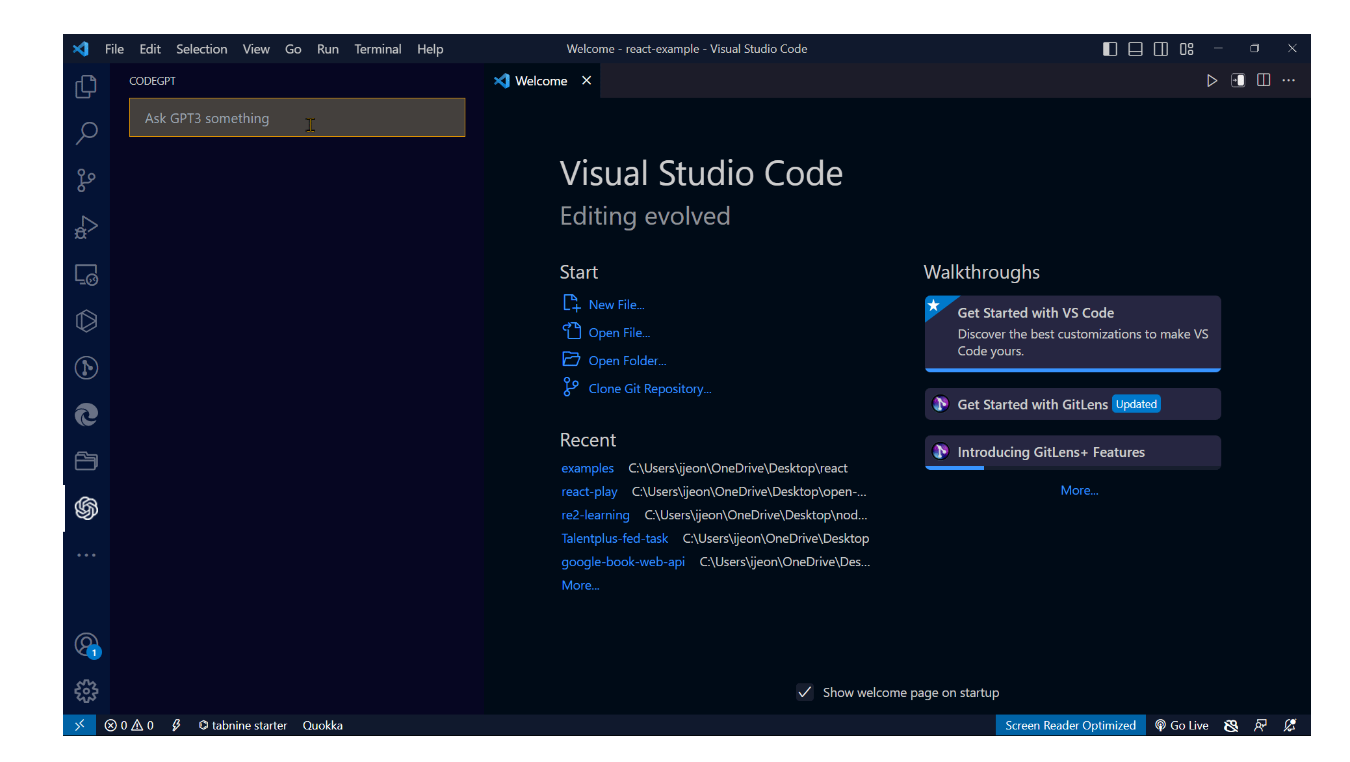Click the CODEGPT panel header
This screenshot has height=762, width=1350.
click(153, 81)
